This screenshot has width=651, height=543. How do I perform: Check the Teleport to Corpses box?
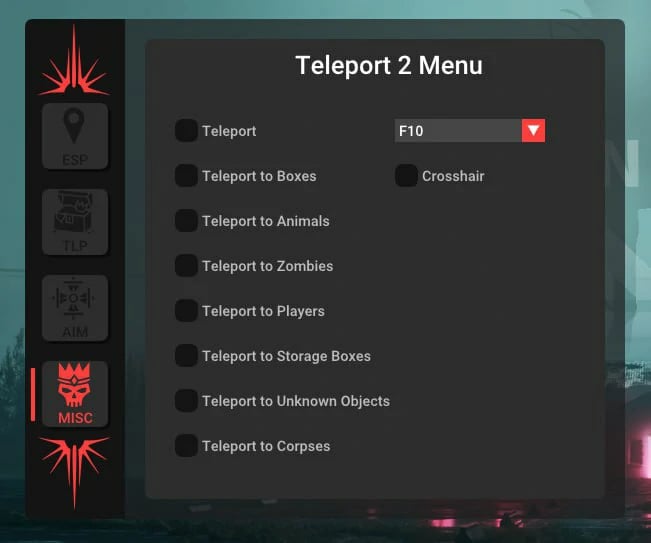(186, 446)
